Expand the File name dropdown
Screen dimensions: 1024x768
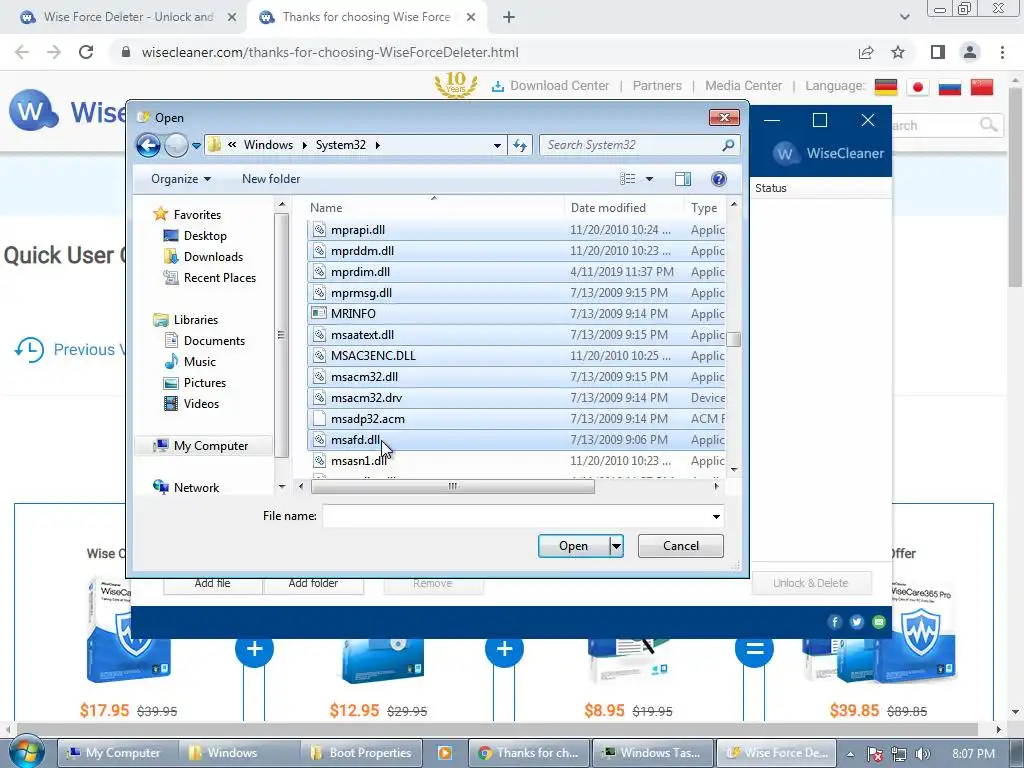[x=716, y=517]
